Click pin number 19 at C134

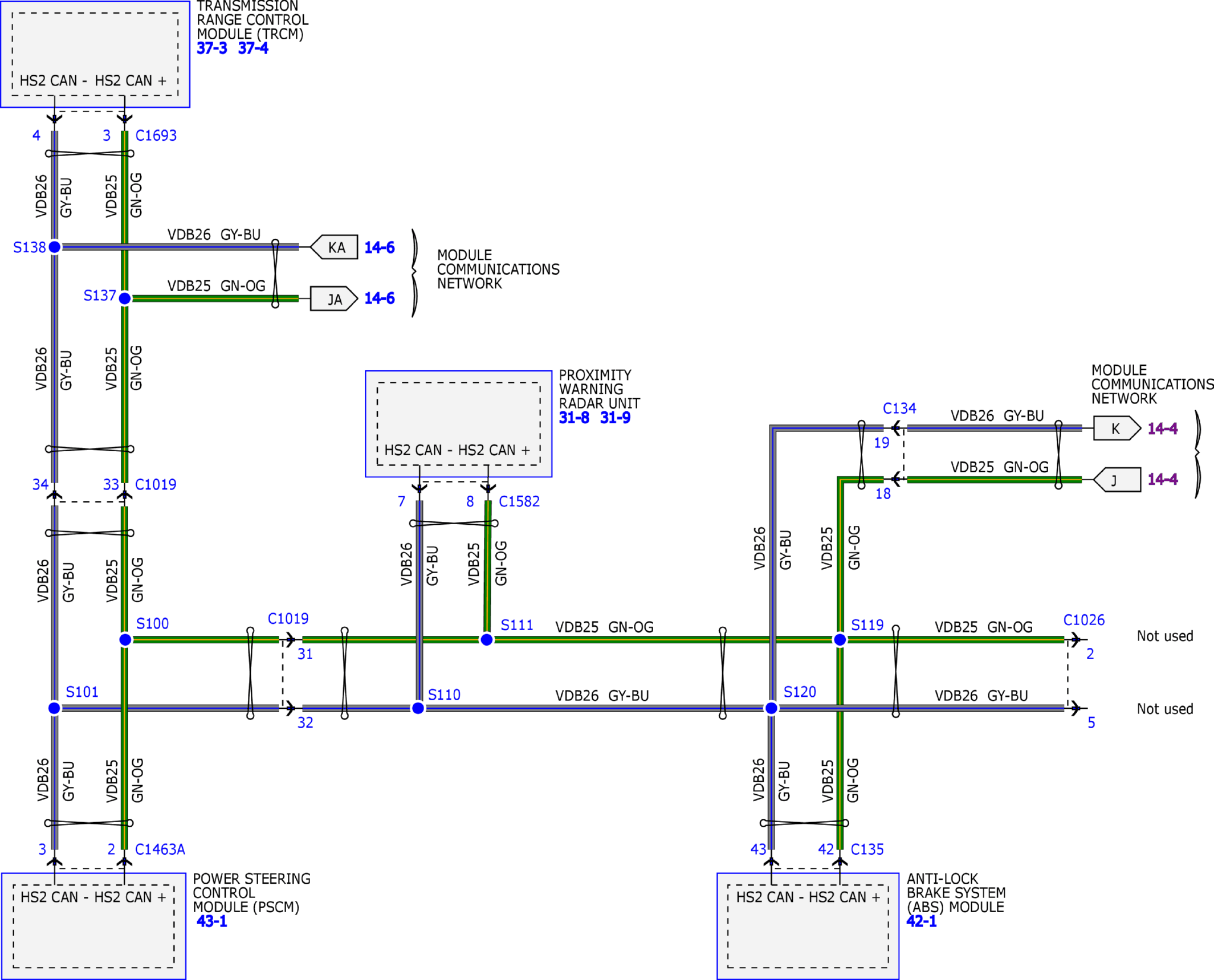882,443
